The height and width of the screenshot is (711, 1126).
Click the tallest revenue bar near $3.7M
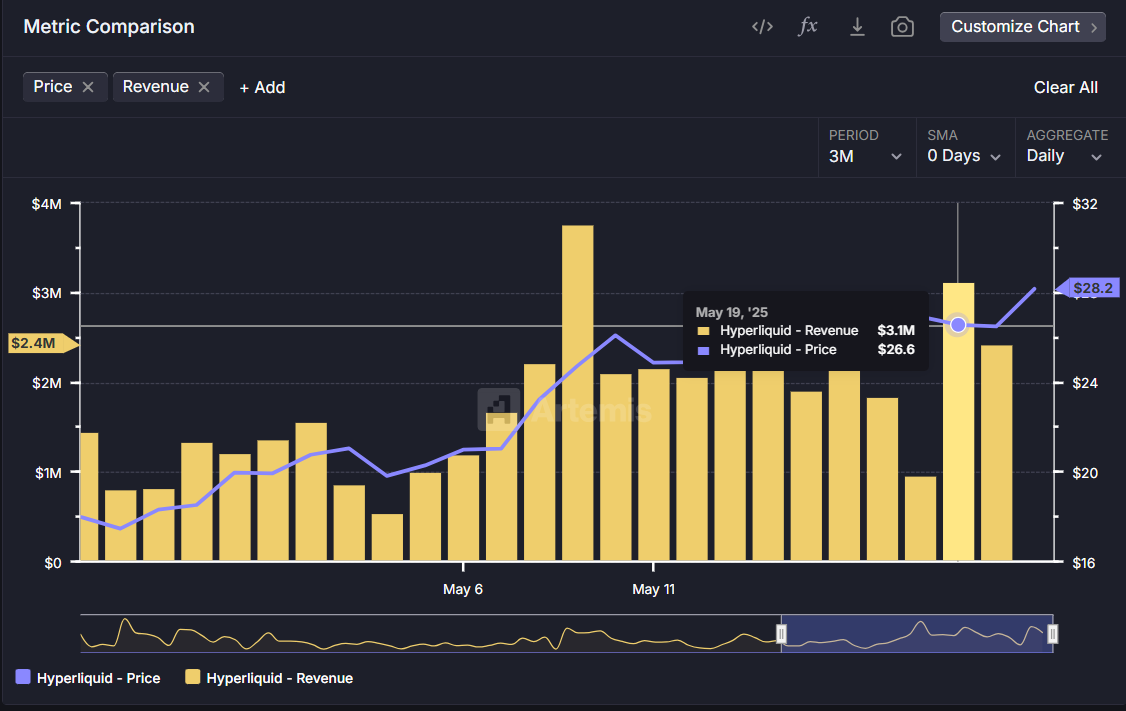point(577,393)
